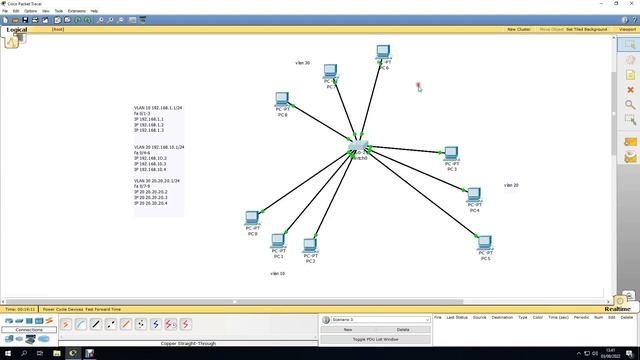Select the Switches device category icon

[x=19, y=321]
